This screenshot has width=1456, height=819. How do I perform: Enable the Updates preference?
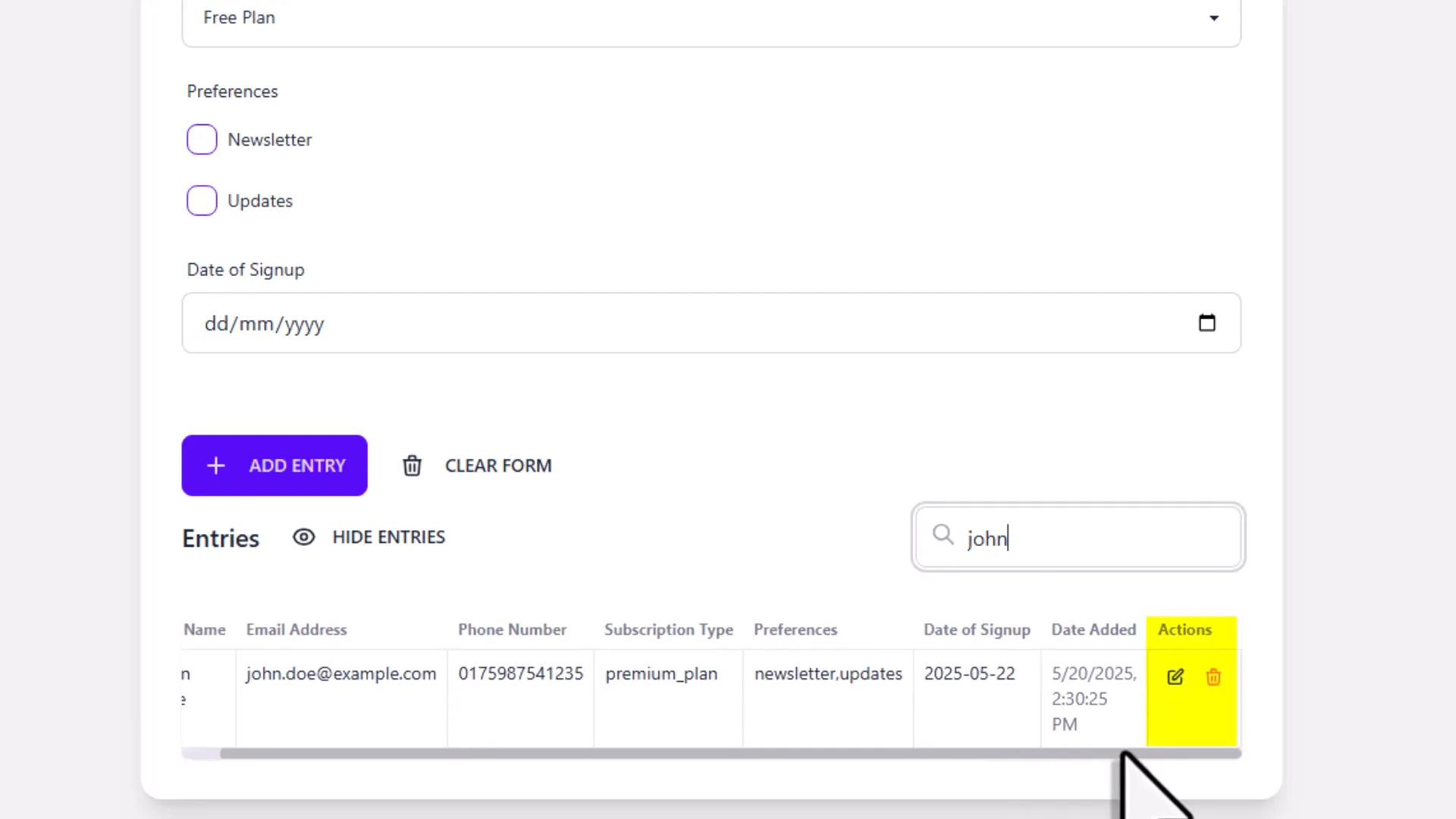202,200
